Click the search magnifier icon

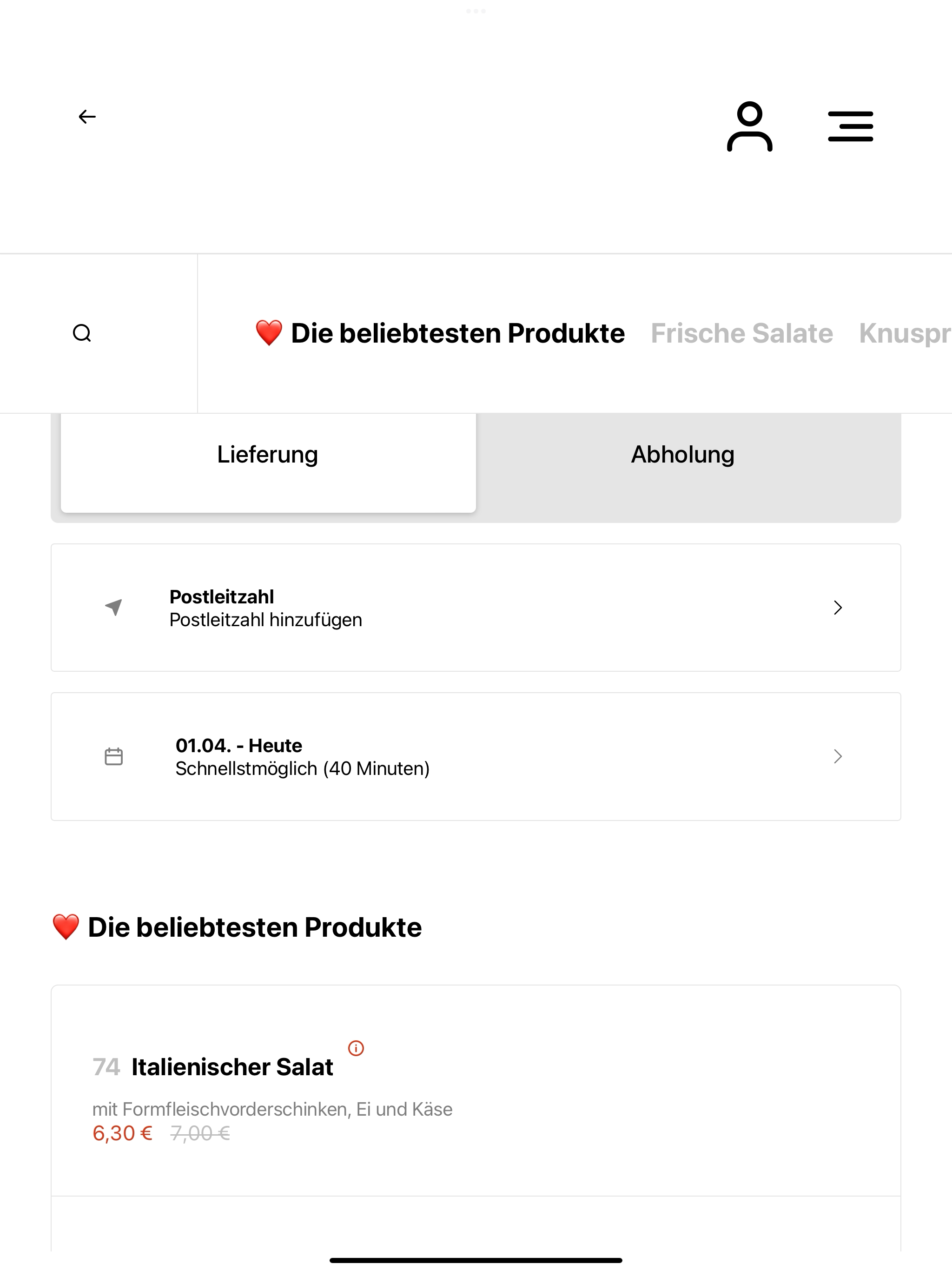click(82, 333)
